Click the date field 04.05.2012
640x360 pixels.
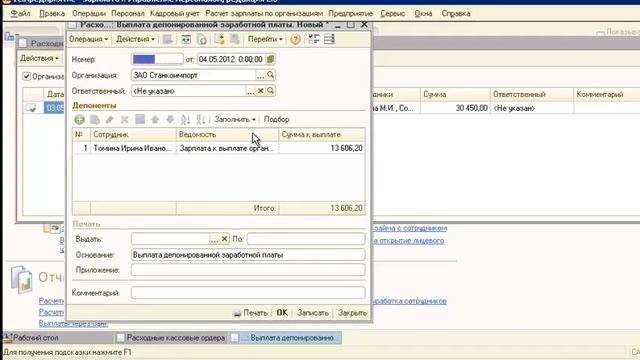(231, 59)
